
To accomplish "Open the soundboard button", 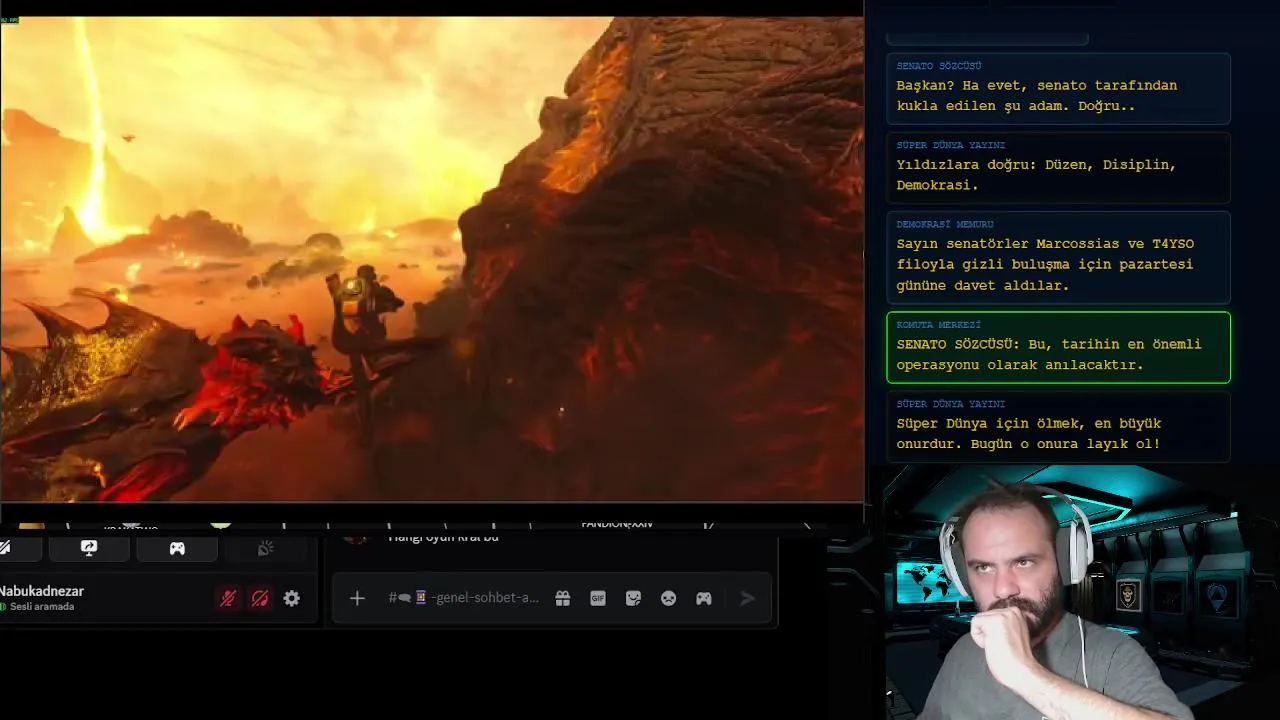I will [265, 548].
